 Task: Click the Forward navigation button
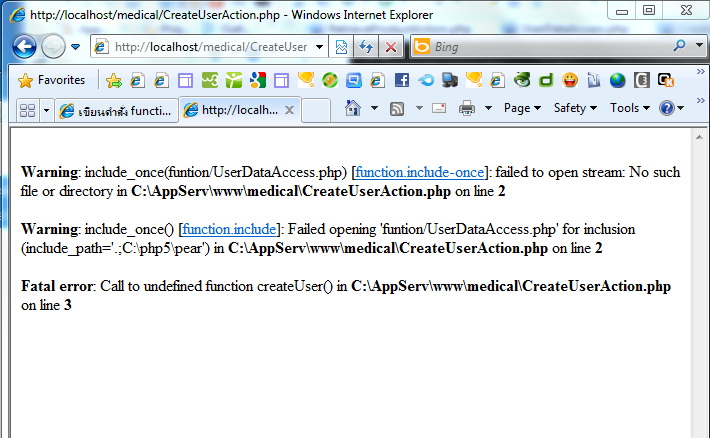pos(53,46)
